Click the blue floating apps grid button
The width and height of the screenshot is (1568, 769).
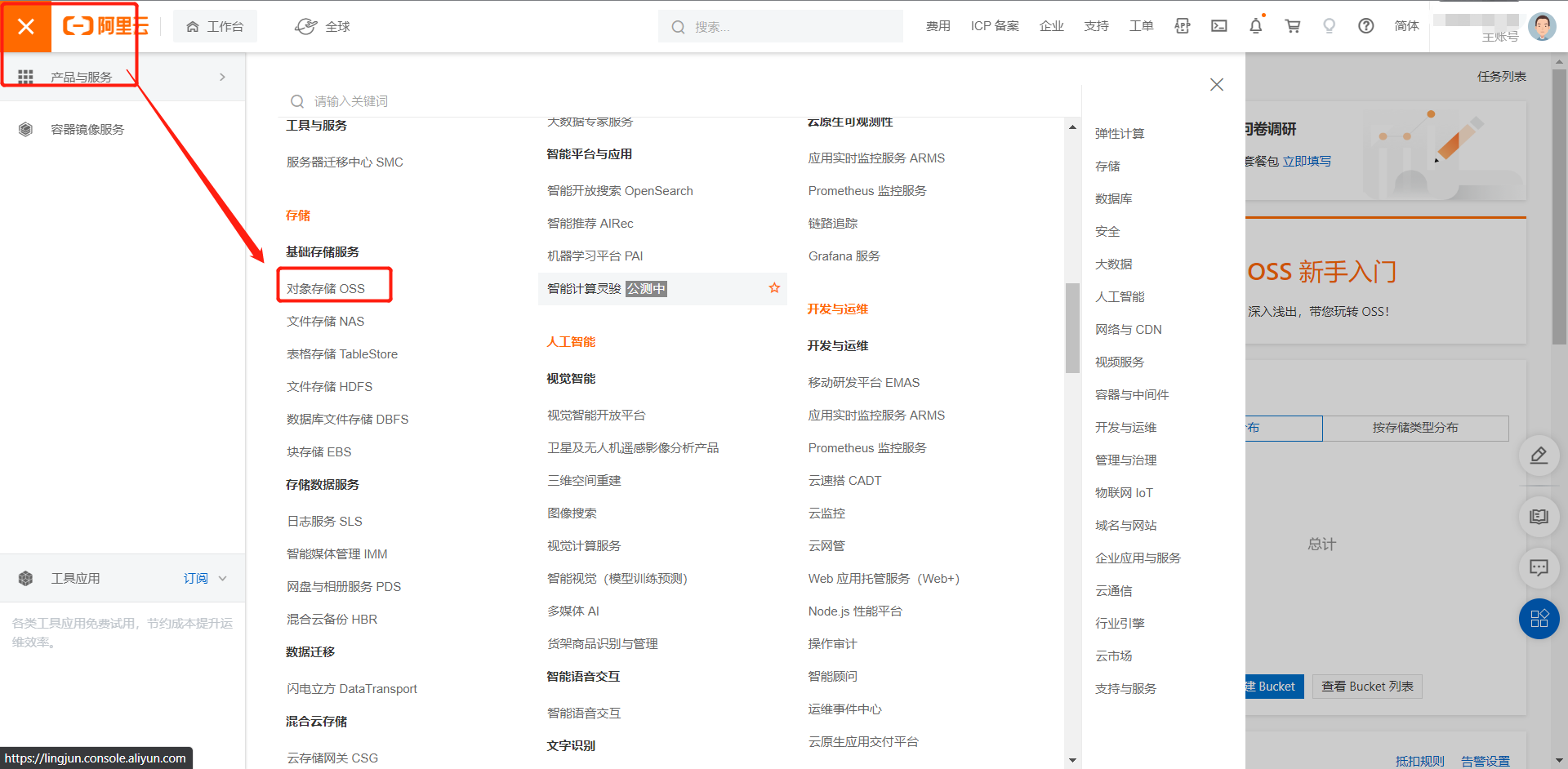tap(1539, 619)
